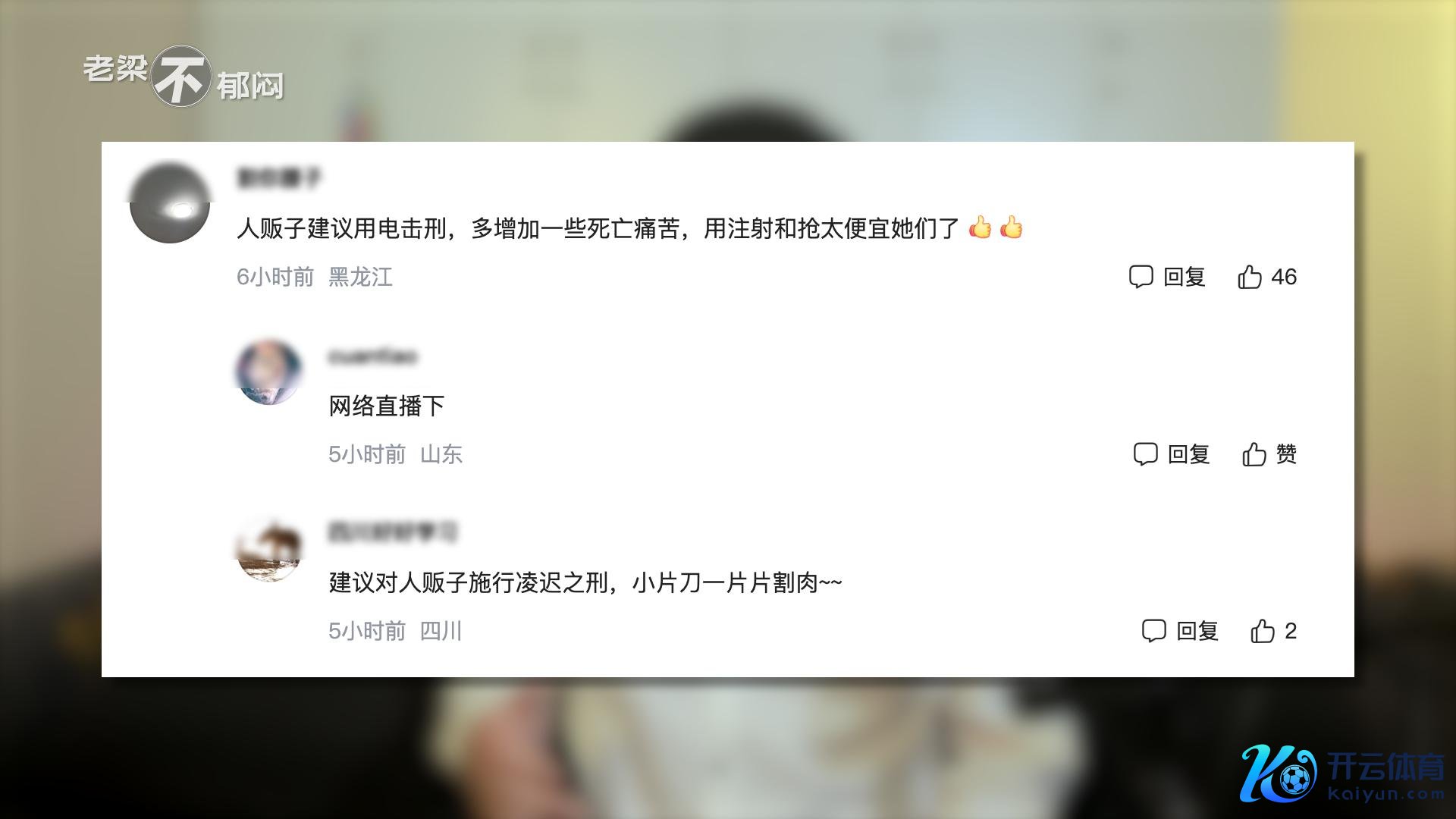
Task: Like the comment with 46 likes
Action: coord(1250,277)
